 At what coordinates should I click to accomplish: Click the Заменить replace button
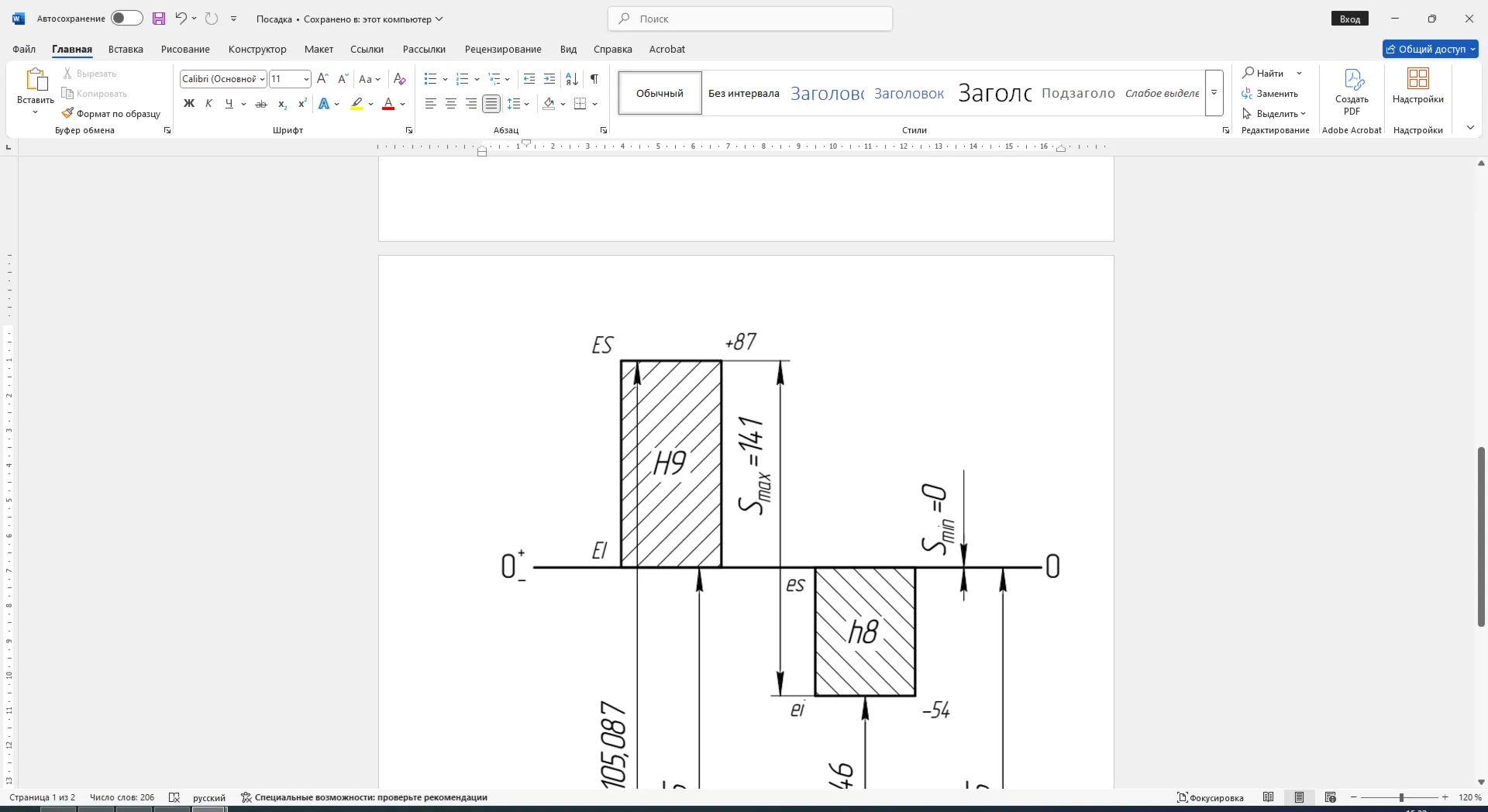pyautogui.click(x=1269, y=94)
